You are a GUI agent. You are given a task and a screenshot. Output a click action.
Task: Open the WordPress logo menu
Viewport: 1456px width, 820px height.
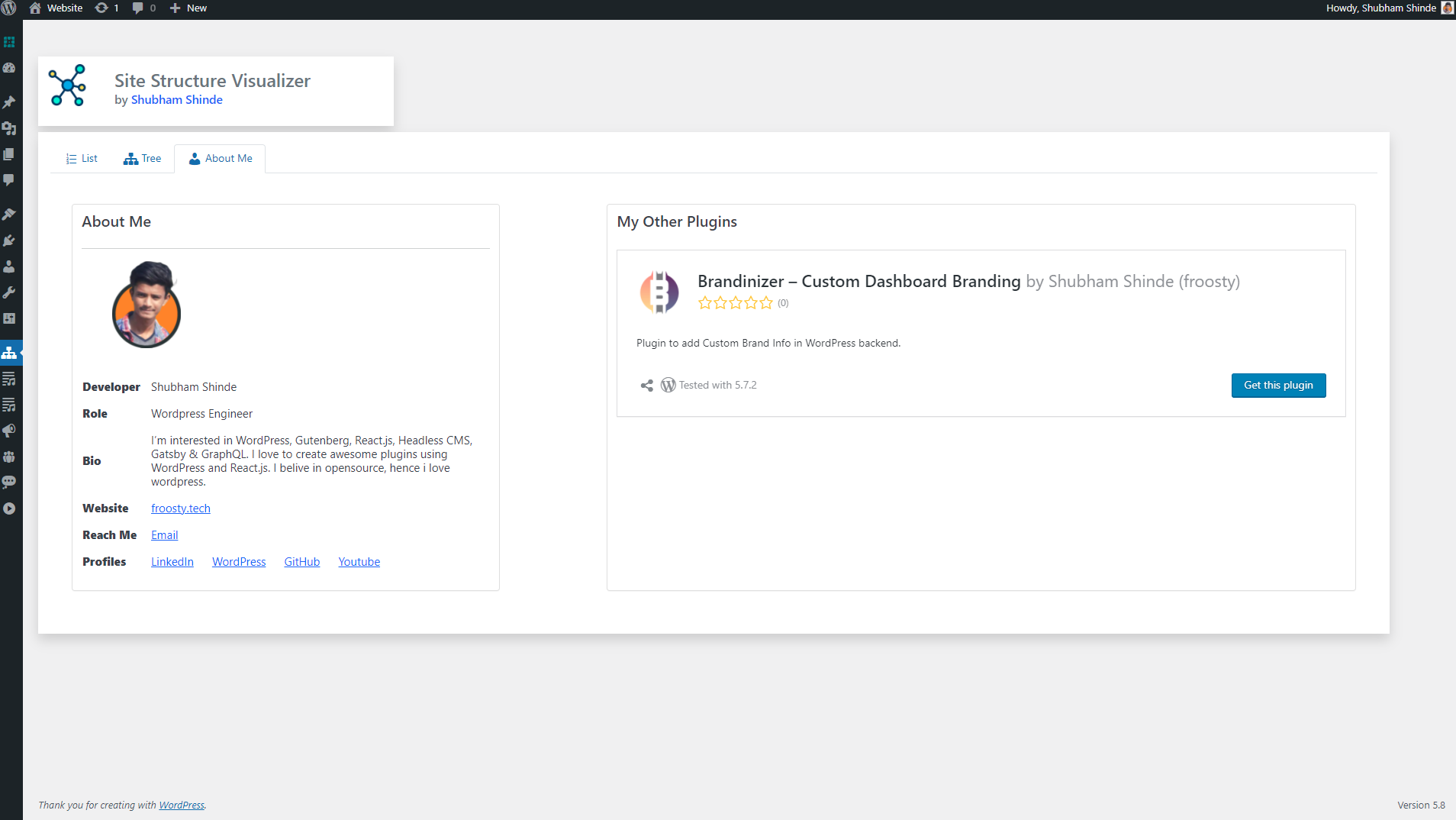tap(9, 8)
